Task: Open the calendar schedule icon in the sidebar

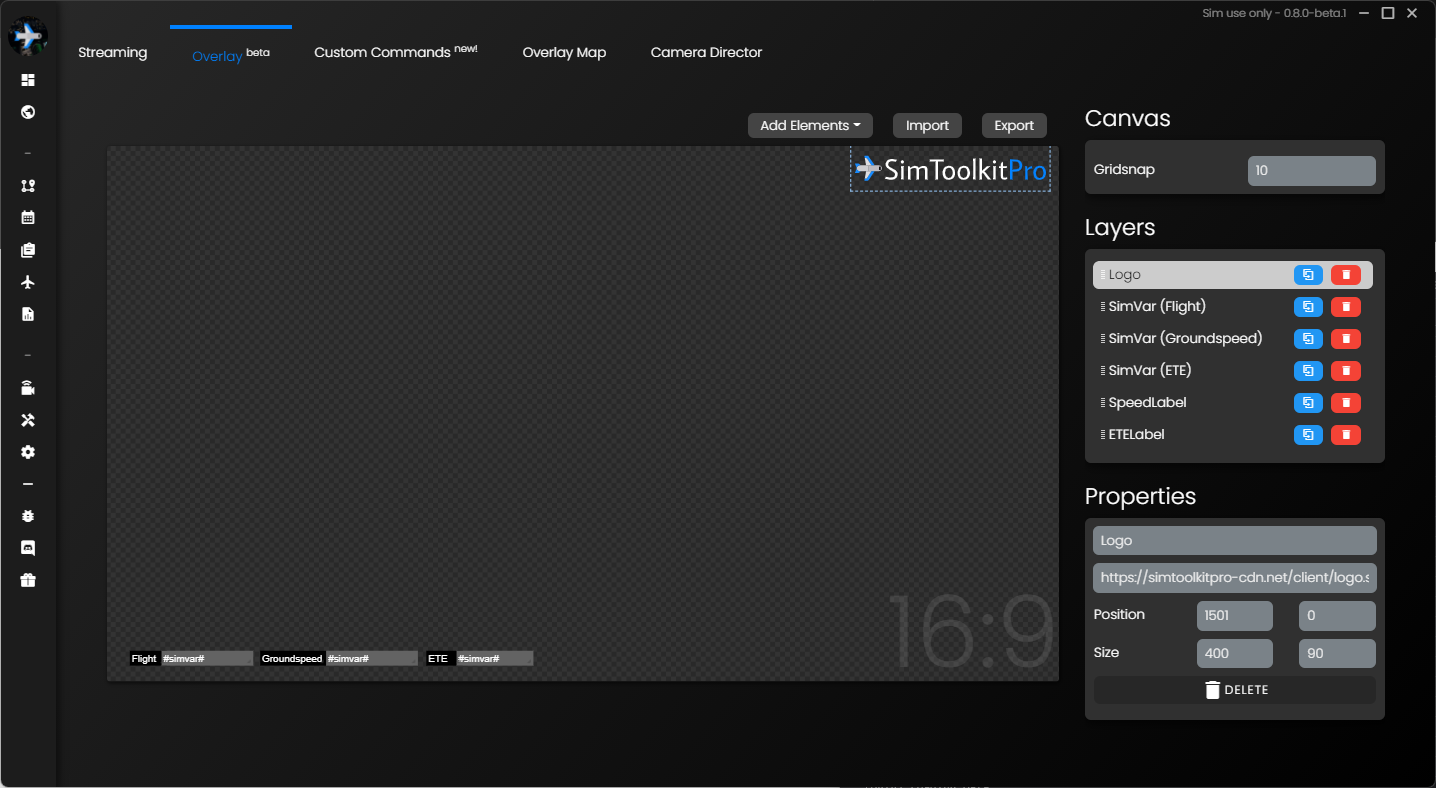Action: point(28,217)
